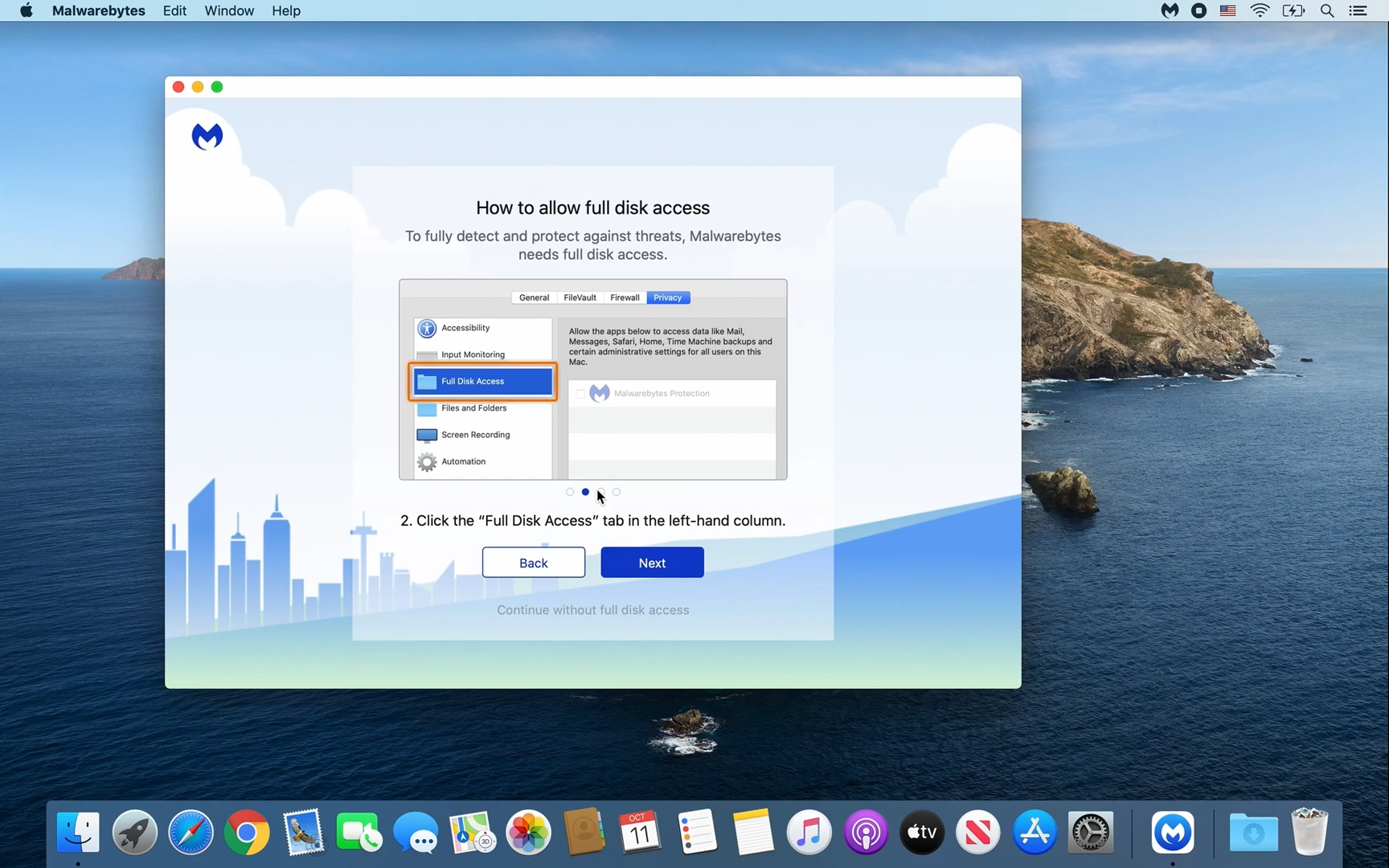Screen dimensions: 1389x868
Task: Open the Apple menu
Action: (x=27, y=10)
